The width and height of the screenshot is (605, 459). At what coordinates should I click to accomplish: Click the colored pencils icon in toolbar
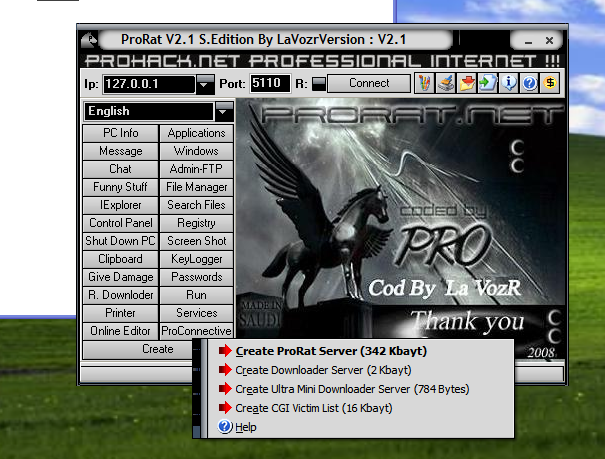[x=427, y=83]
